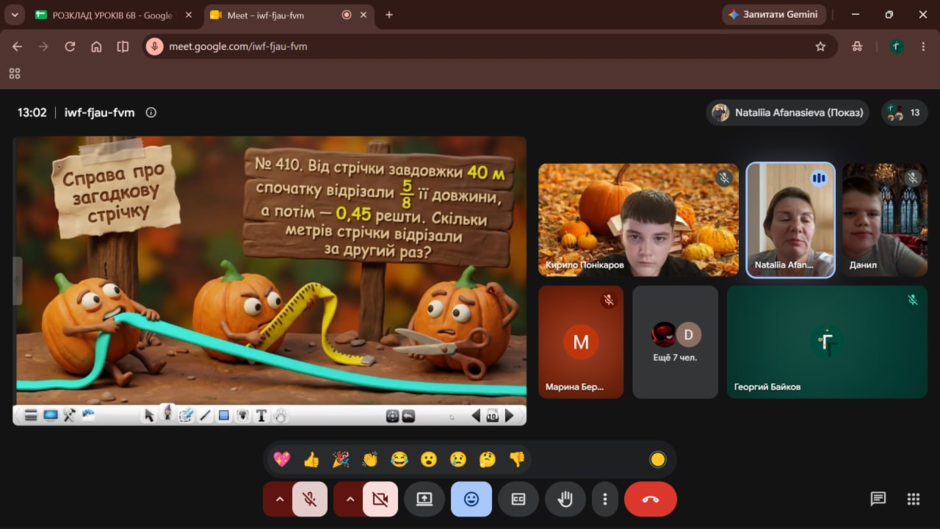Toggle the camera on/off button
The image size is (940, 529).
coord(380,499)
